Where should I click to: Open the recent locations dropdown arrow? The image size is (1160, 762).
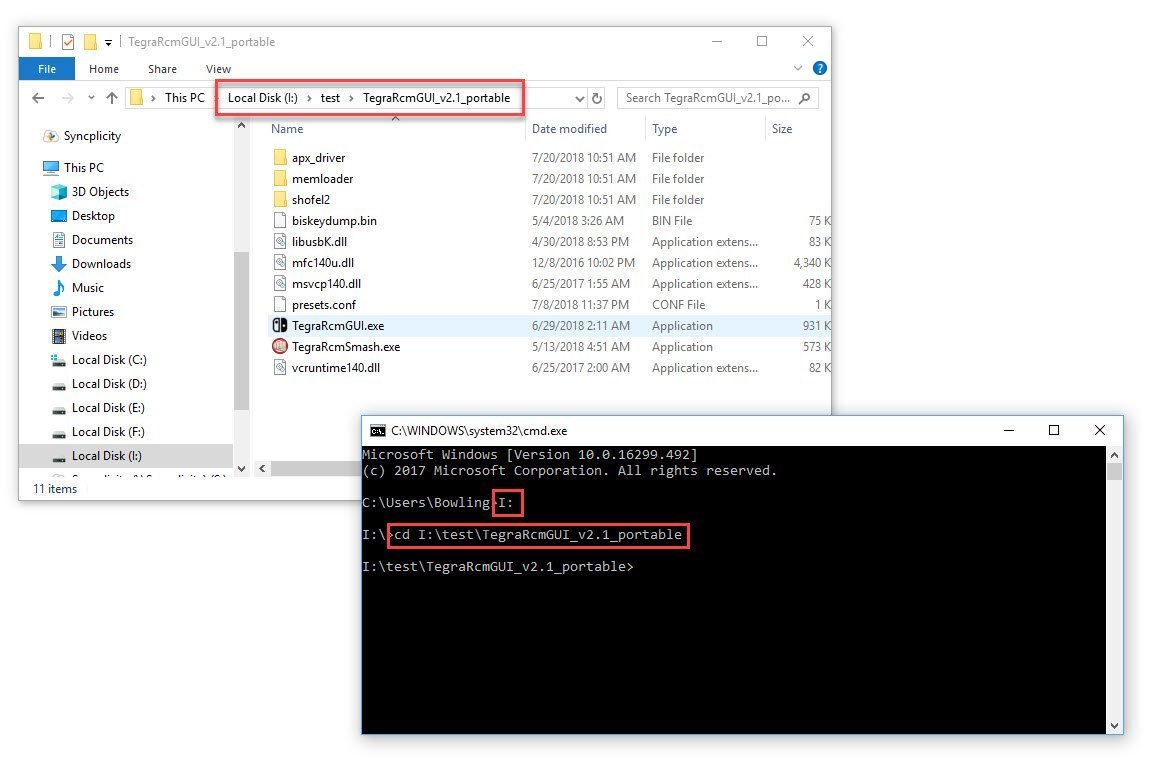[91, 98]
